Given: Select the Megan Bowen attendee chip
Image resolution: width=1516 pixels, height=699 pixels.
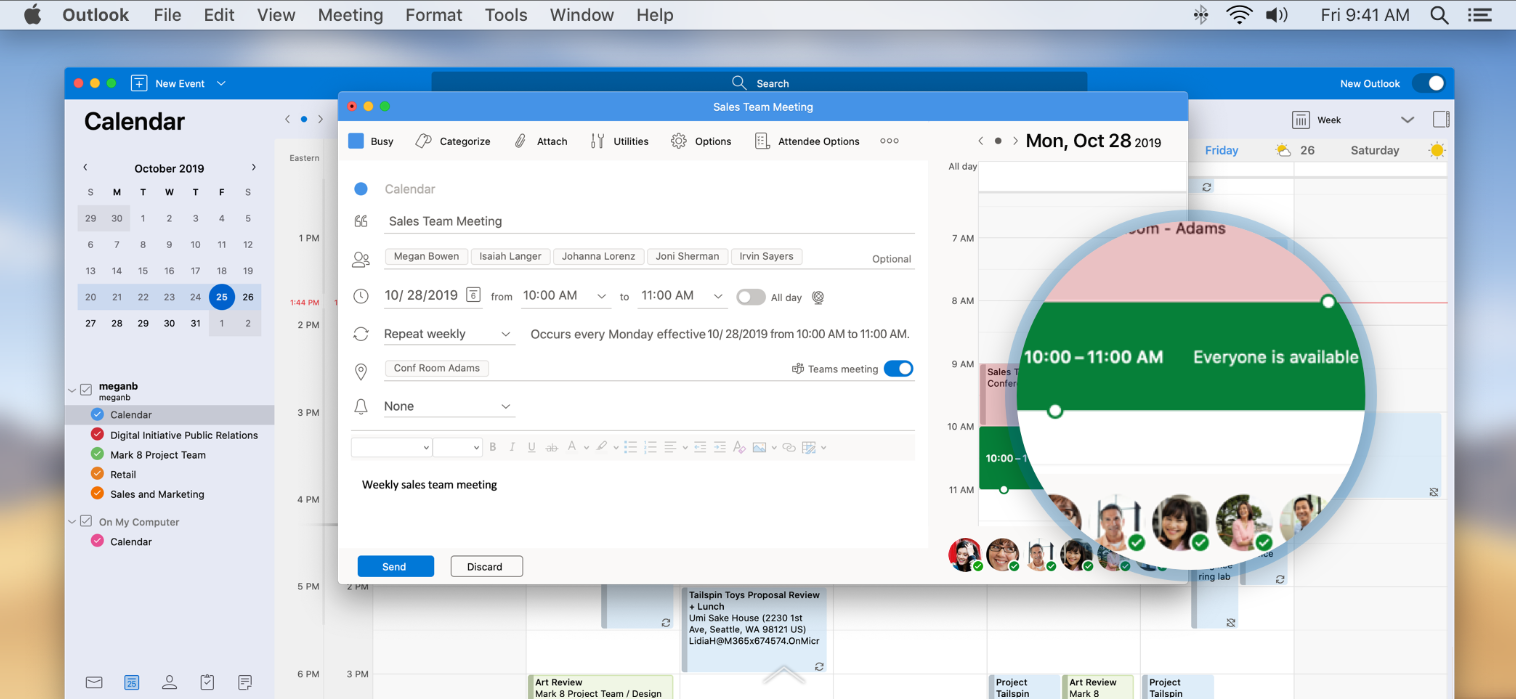Looking at the screenshot, I should pos(426,256).
